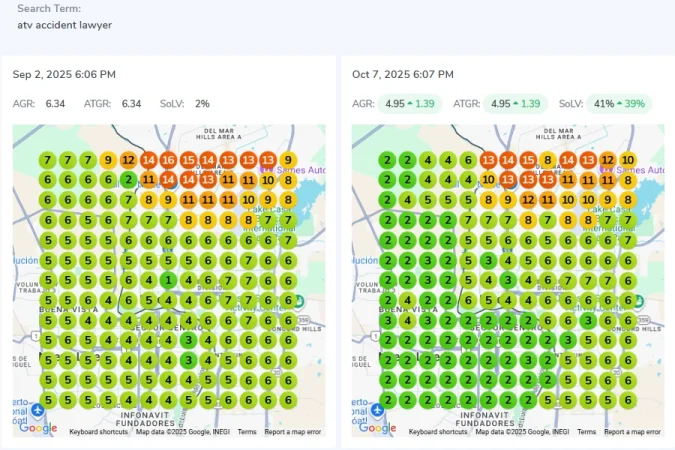Click the ATGR 4.95 change badge
Viewport: 675px width, 450px height.
(x=514, y=104)
